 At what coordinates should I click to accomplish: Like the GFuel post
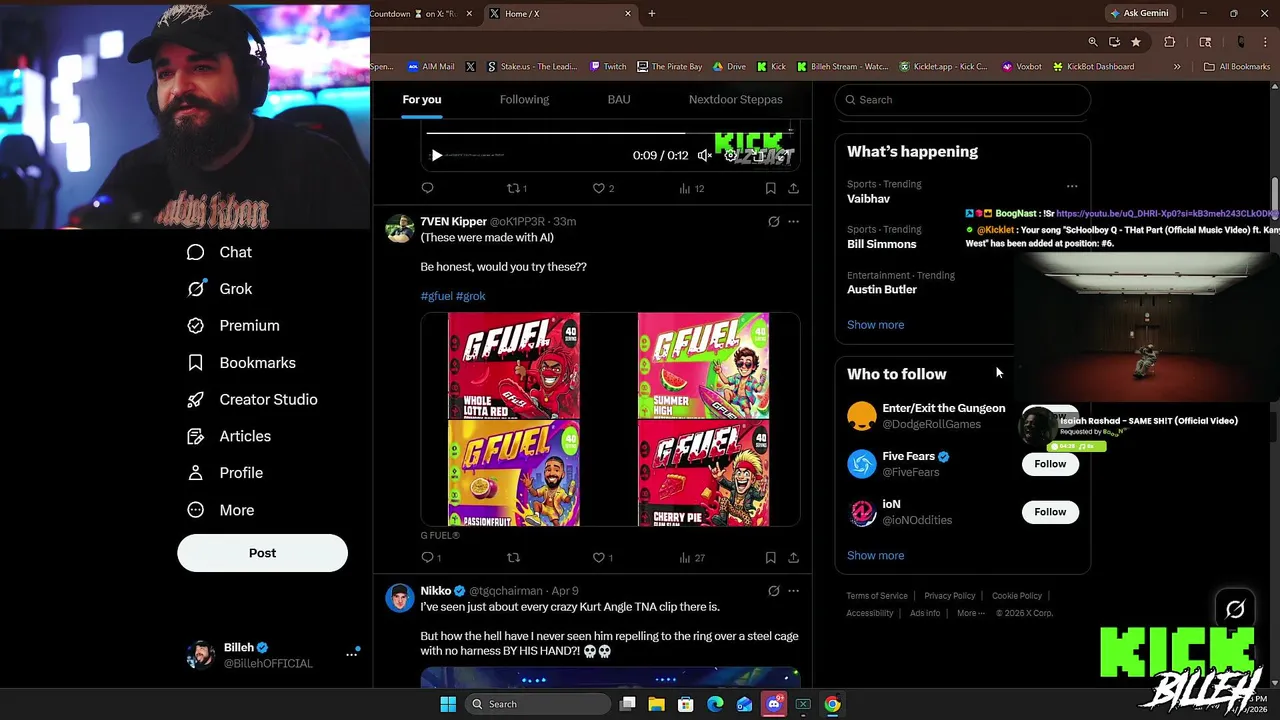coord(602,557)
